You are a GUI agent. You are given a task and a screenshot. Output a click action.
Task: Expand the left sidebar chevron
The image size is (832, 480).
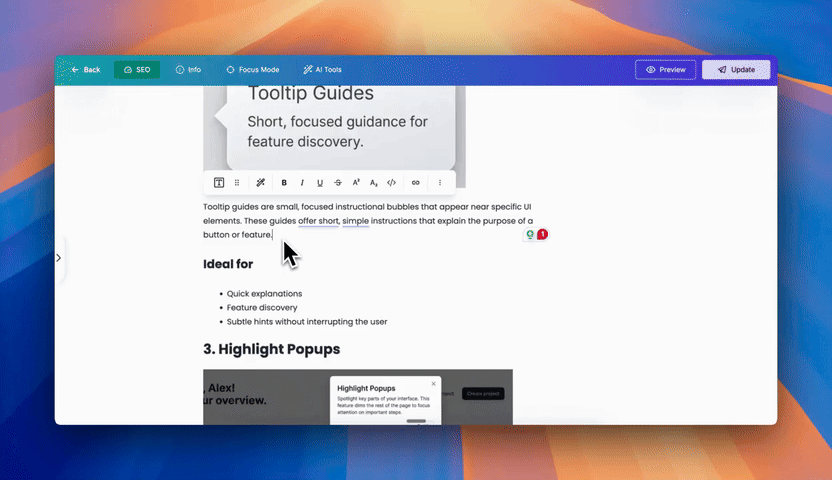(x=58, y=258)
